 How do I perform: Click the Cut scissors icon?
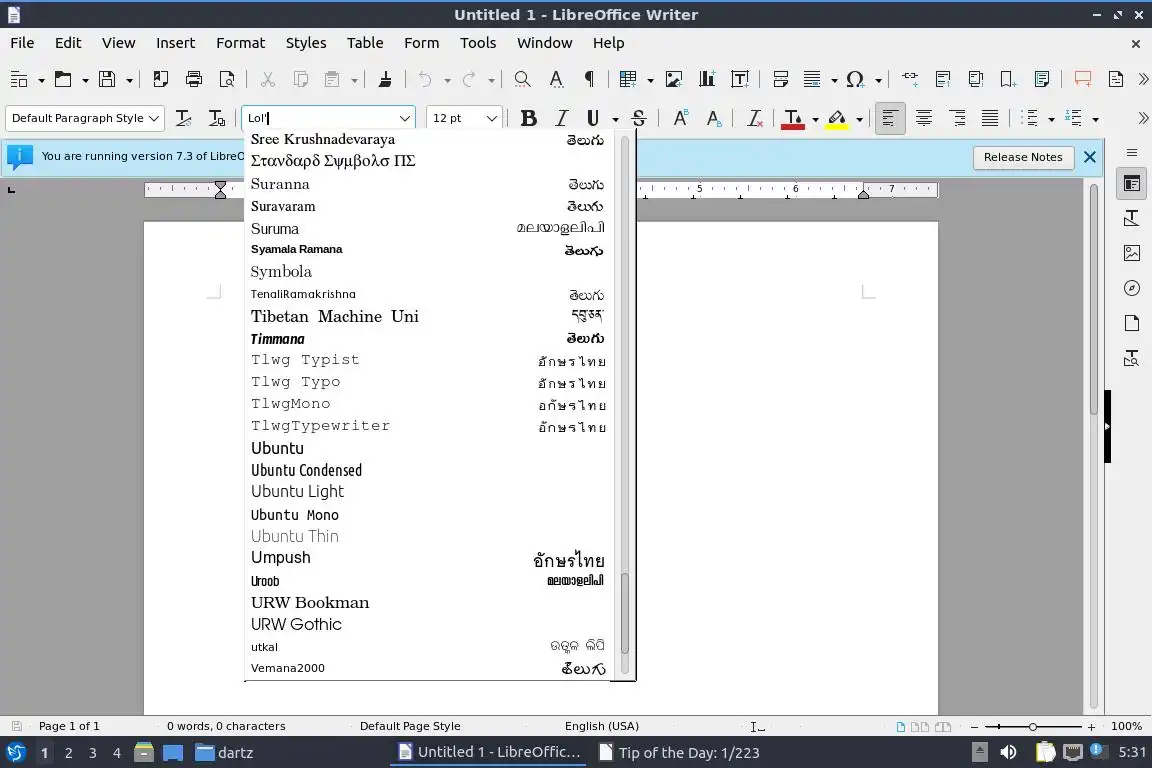[267, 79]
